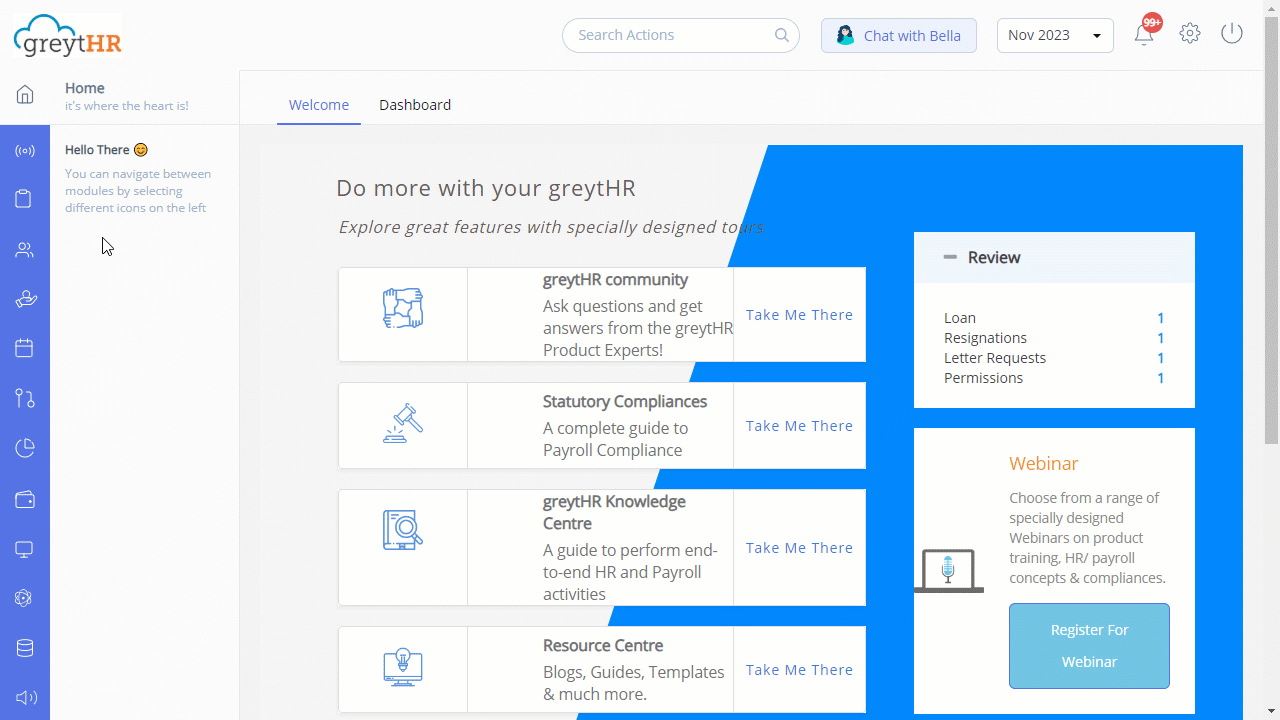Click the greytHR community card title
This screenshot has height=720, width=1280.
tap(615, 280)
